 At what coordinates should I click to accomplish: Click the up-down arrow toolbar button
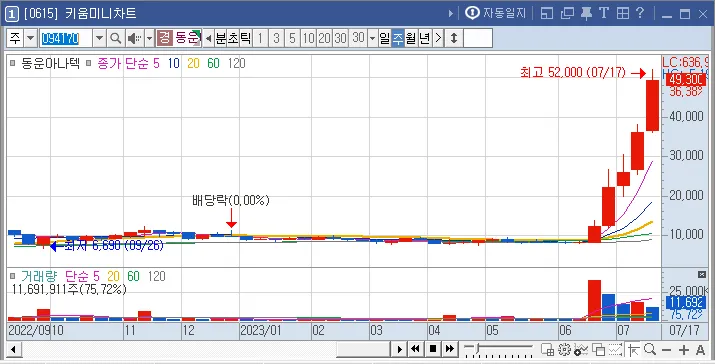pos(454,38)
